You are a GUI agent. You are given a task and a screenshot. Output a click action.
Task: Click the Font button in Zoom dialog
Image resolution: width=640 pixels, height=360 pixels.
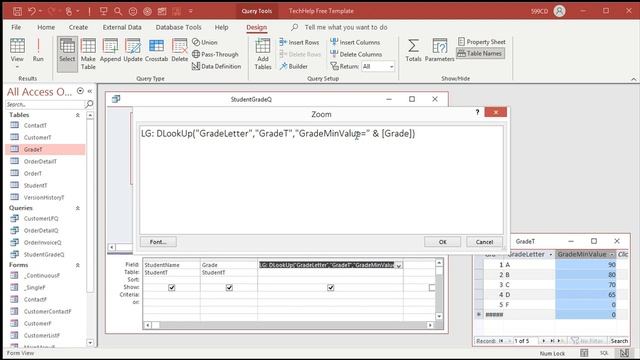[158, 242]
